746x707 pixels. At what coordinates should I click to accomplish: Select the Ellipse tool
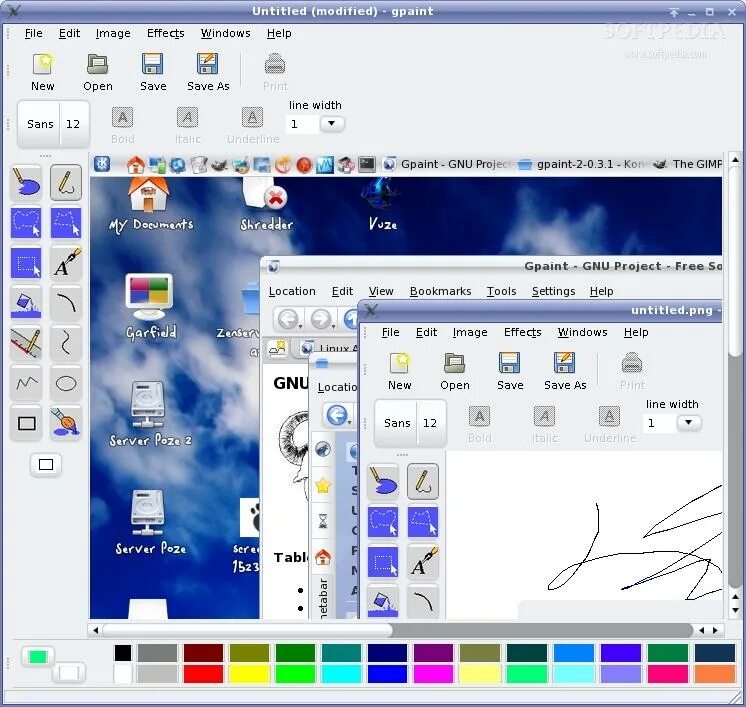pos(66,383)
